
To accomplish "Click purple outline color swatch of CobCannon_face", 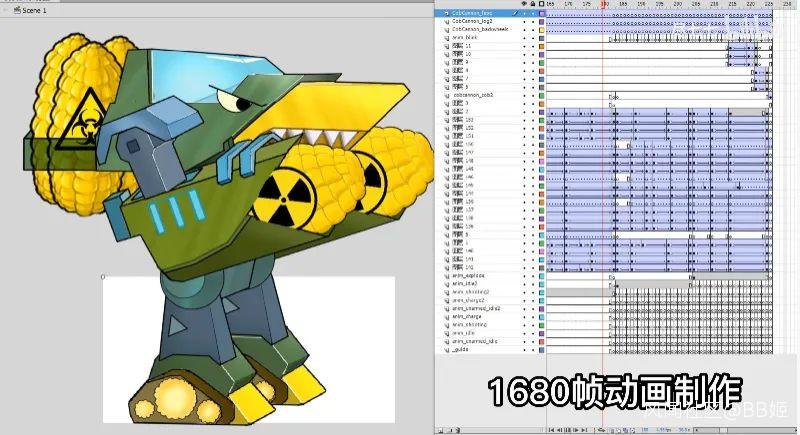I will coord(541,14).
